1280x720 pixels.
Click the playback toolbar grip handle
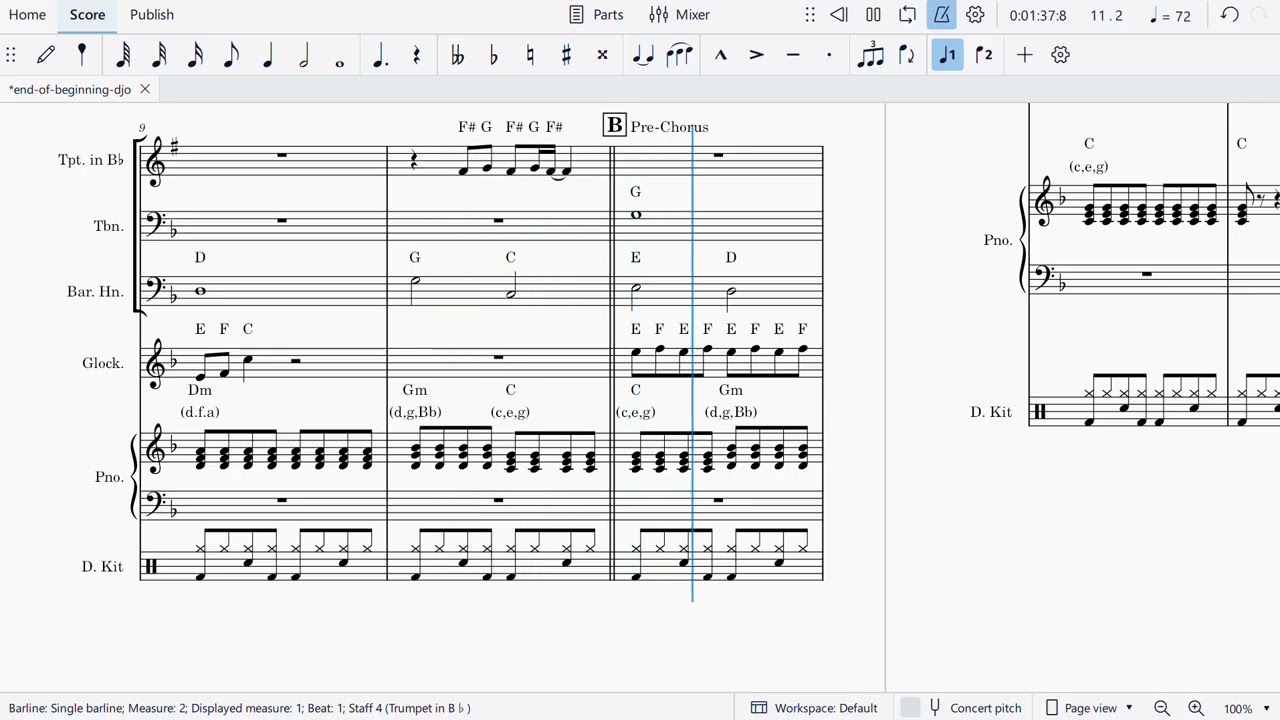(810, 15)
